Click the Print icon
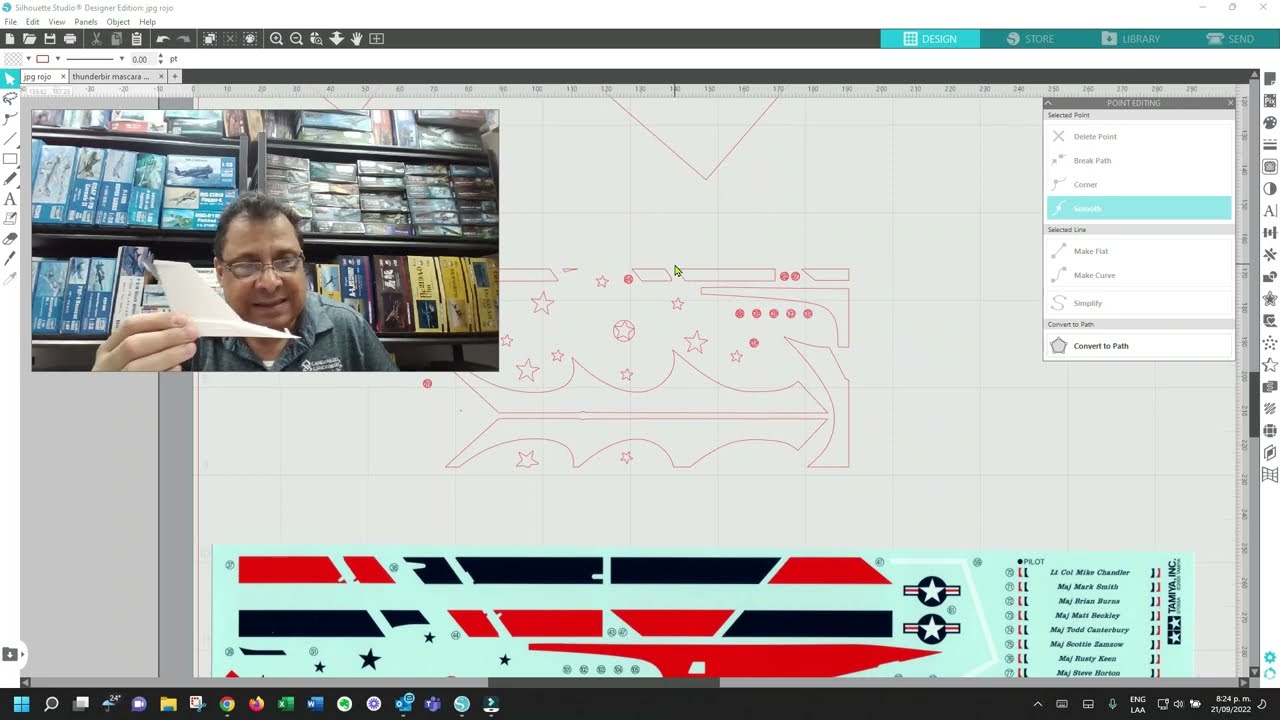 (x=70, y=39)
